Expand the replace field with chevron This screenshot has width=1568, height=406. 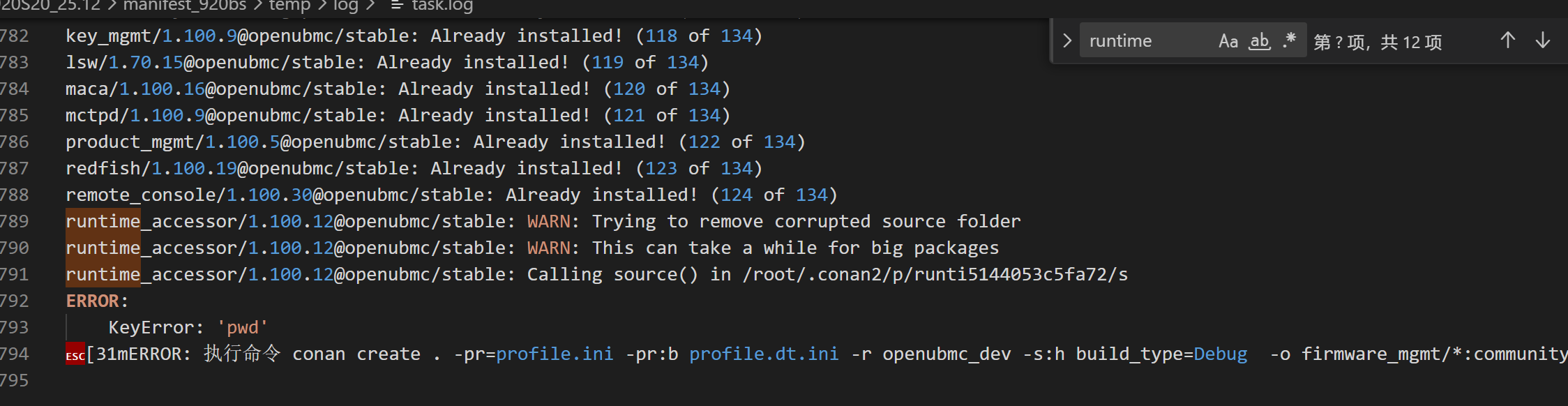pos(1066,41)
